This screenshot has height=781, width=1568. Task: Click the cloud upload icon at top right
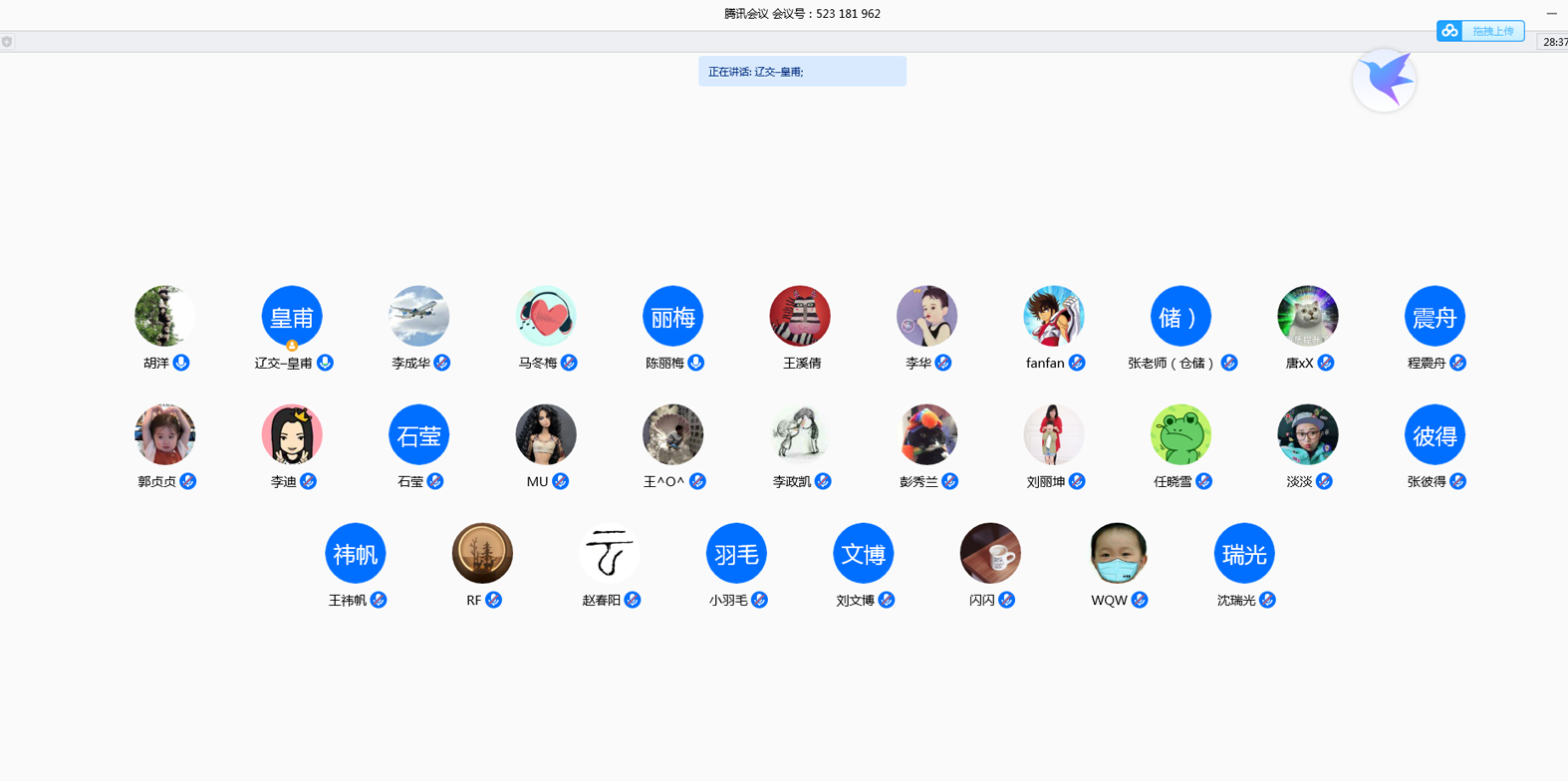coord(1450,31)
